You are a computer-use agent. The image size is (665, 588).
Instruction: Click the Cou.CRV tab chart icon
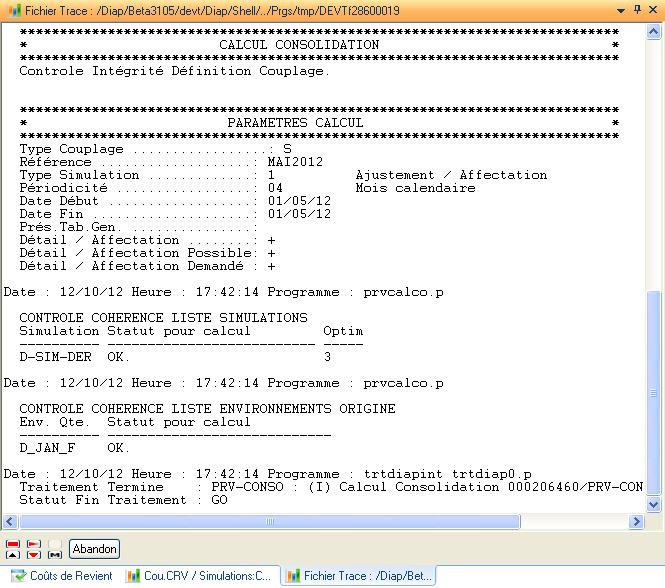[133, 576]
